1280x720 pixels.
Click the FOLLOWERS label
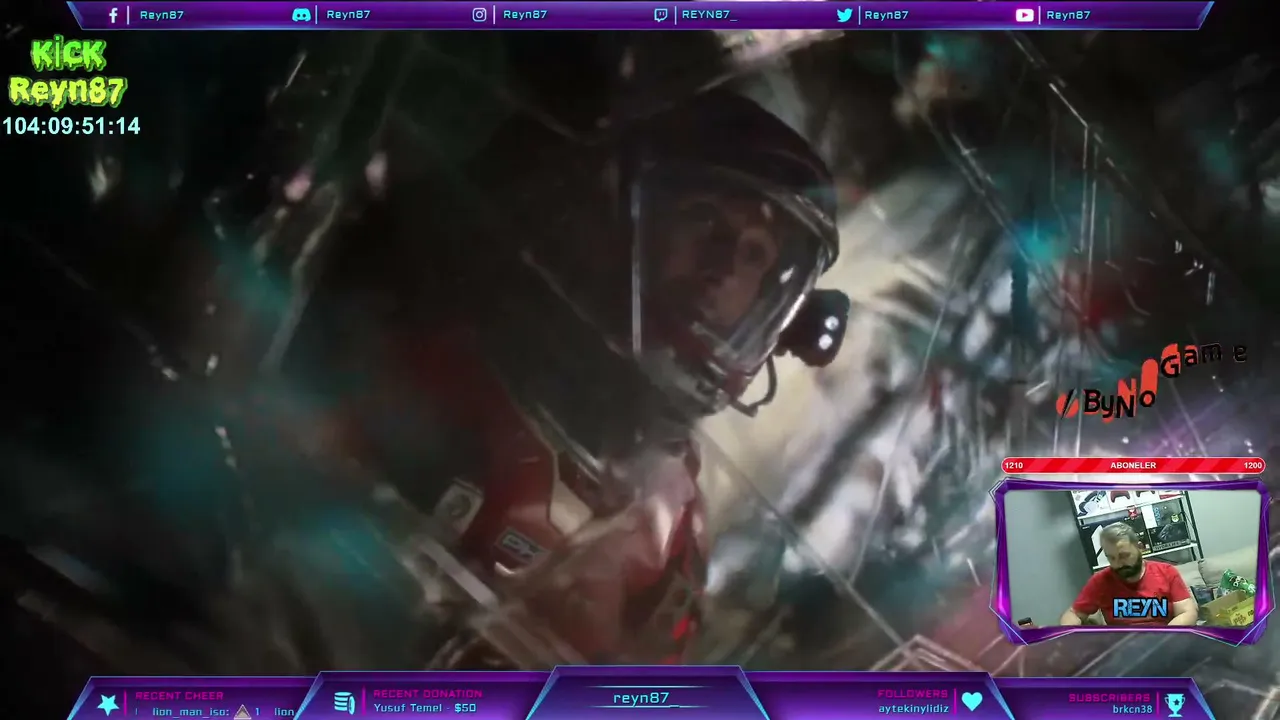(913, 694)
